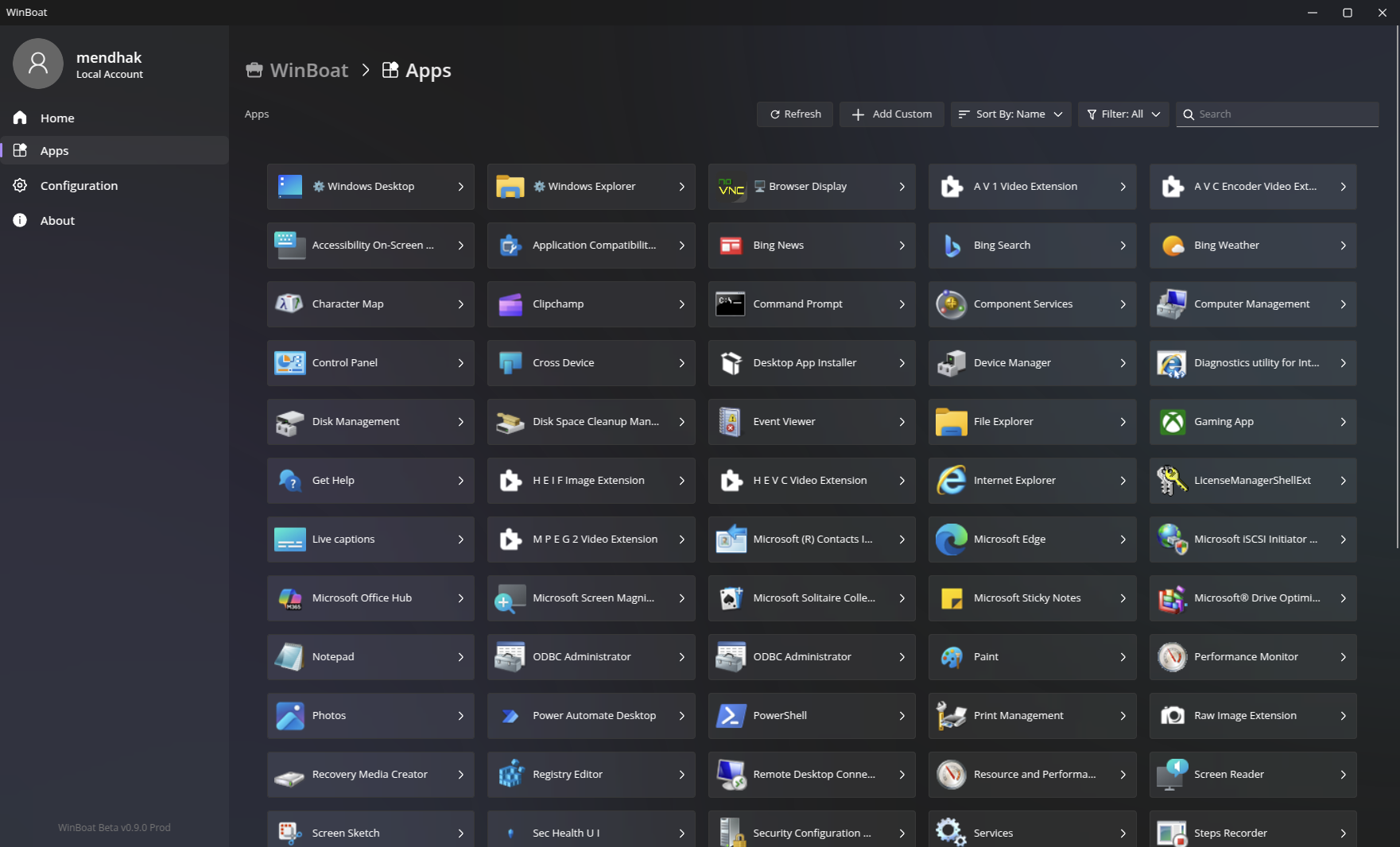This screenshot has width=1400, height=847.
Task: Click the Paint palette icon
Action: pyautogui.click(x=951, y=657)
